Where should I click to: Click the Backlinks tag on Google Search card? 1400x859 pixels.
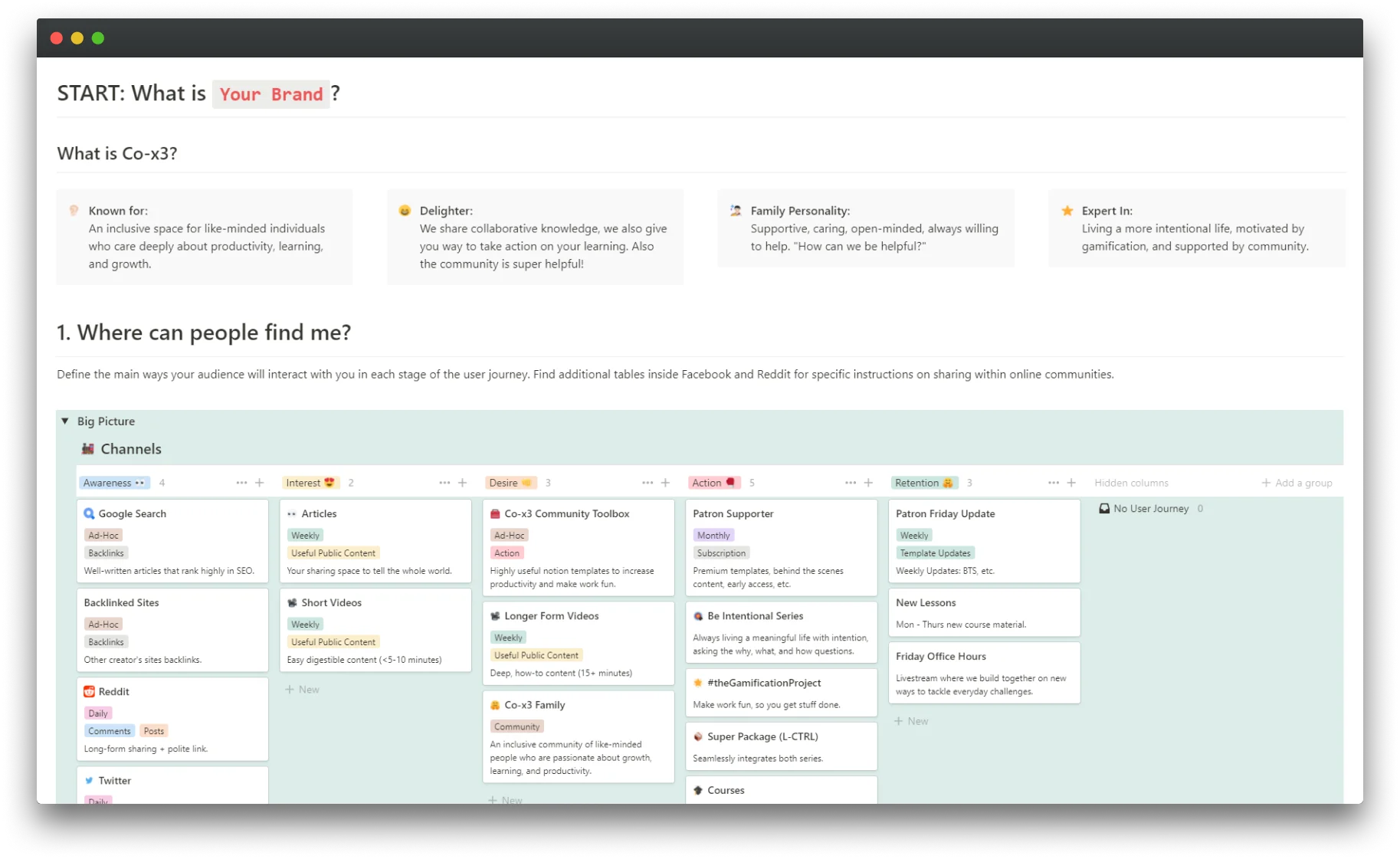point(106,553)
